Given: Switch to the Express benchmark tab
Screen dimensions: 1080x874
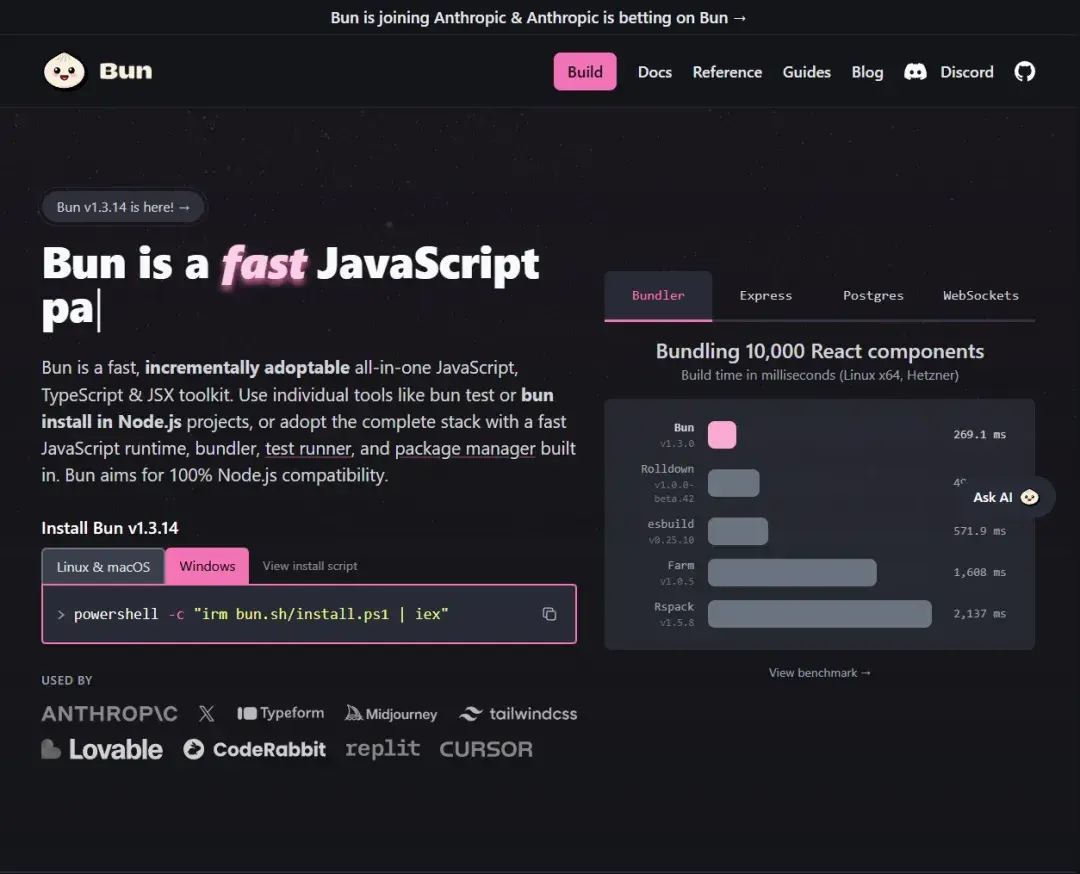Looking at the screenshot, I should click(766, 295).
